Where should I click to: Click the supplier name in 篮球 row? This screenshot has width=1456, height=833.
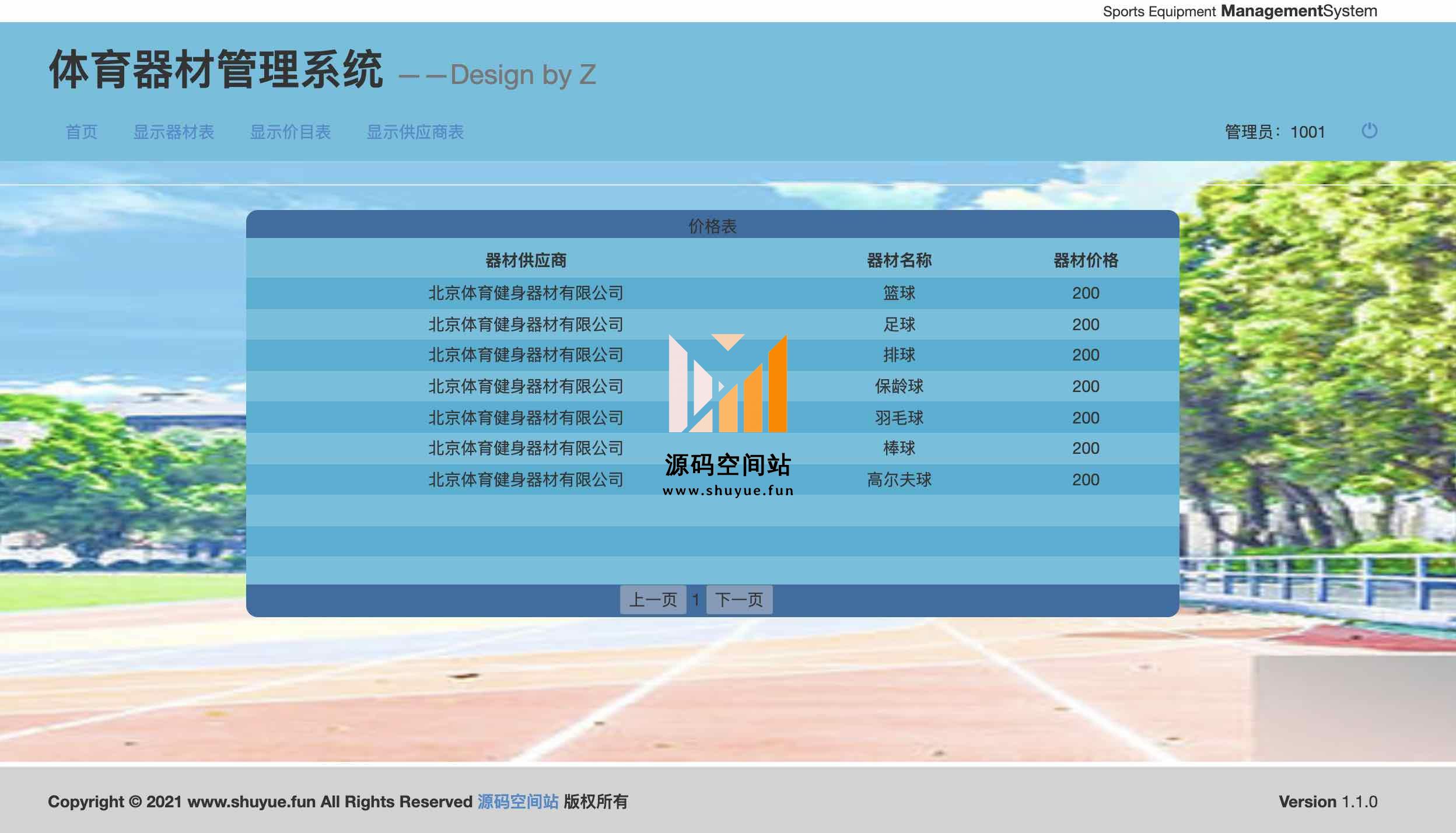pyautogui.click(x=526, y=293)
